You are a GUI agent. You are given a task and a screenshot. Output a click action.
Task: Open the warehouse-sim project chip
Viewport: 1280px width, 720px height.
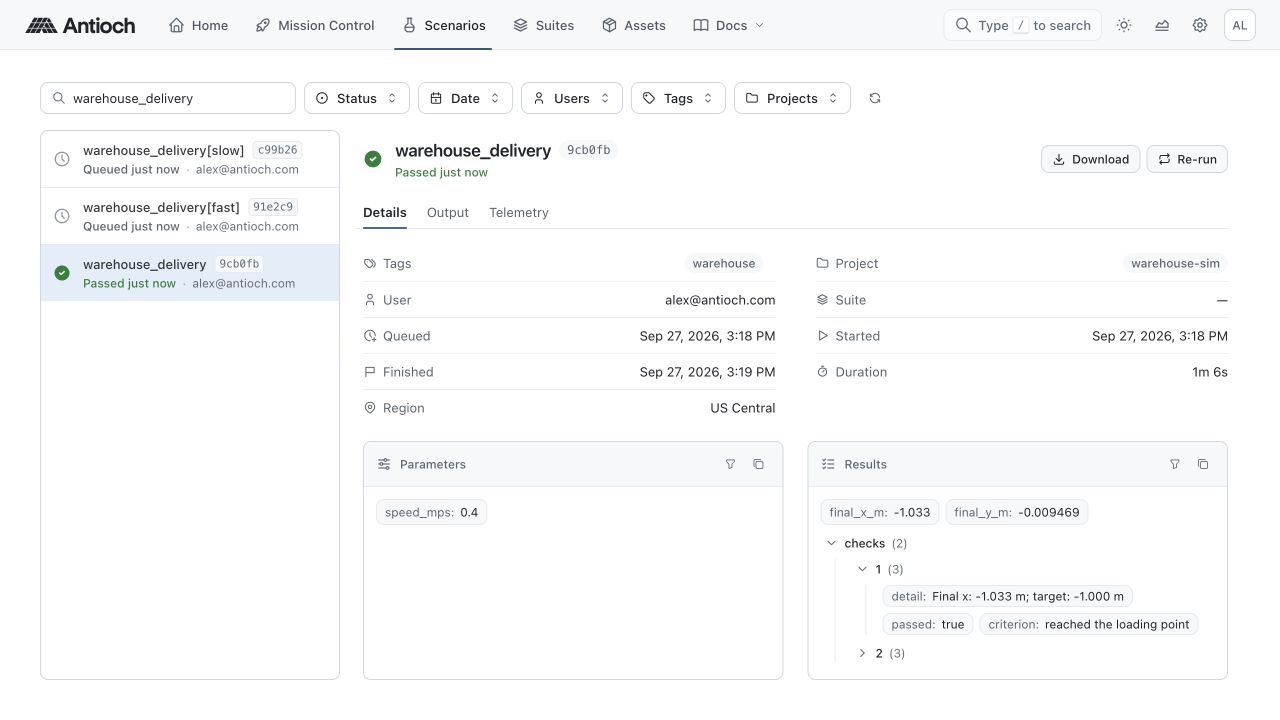point(1175,263)
